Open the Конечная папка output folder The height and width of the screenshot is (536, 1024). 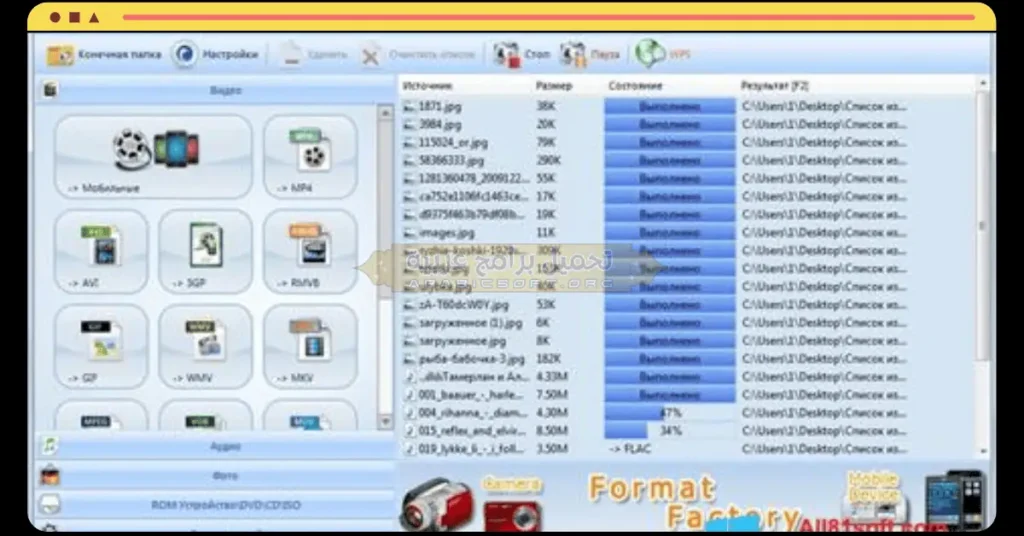pyautogui.click(x=103, y=55)
